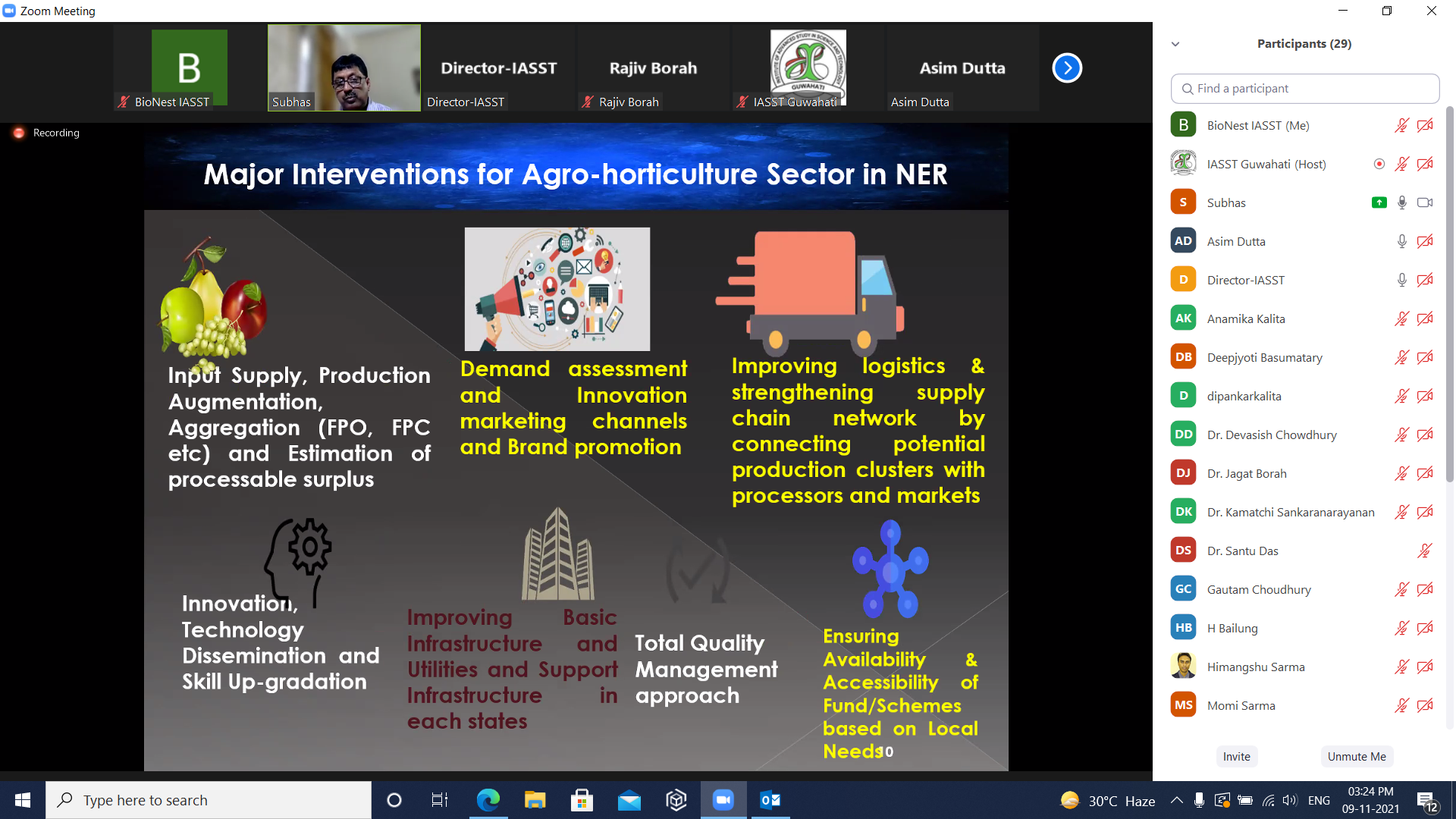Viewport: 1456px width, 819px height.
Task: Click the Find a participant search field
Action: 1306,89
